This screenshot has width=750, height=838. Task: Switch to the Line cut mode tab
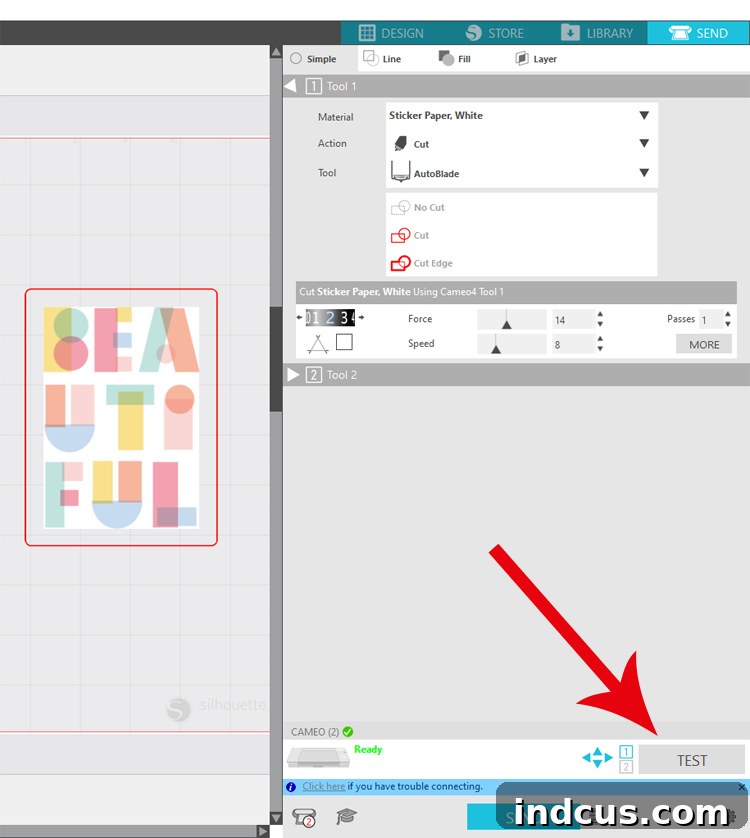(382, 58)
